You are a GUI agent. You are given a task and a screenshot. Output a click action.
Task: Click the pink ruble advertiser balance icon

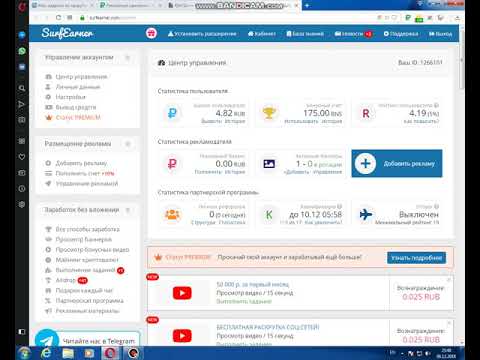[172, 164]
